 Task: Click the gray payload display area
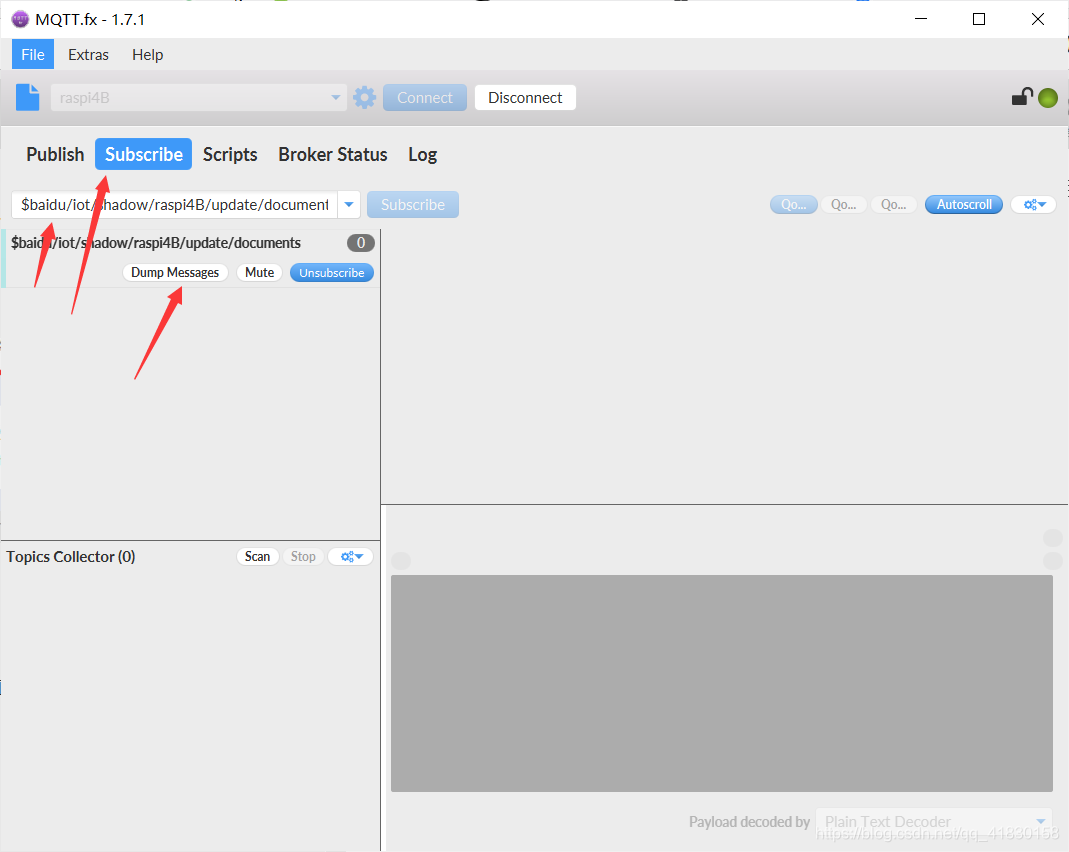pos(721,683)
